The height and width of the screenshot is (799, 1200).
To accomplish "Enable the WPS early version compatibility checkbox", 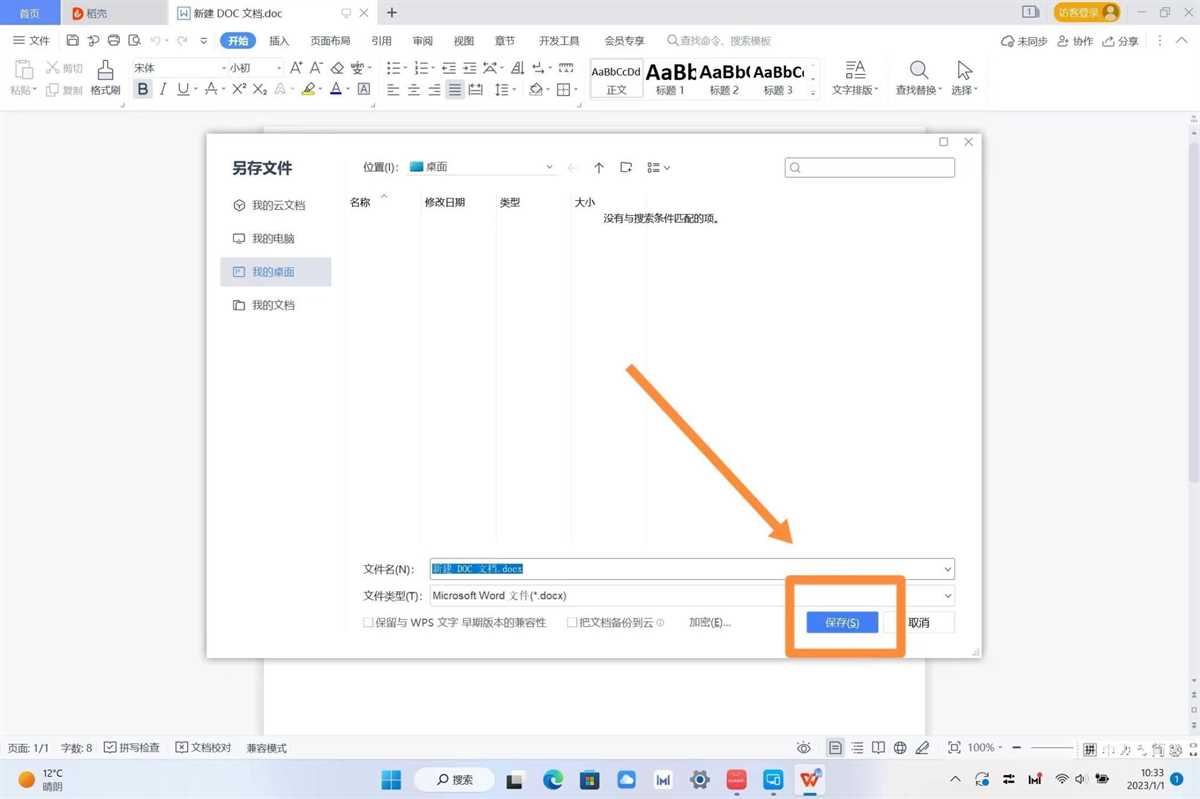I will [368, 623].
